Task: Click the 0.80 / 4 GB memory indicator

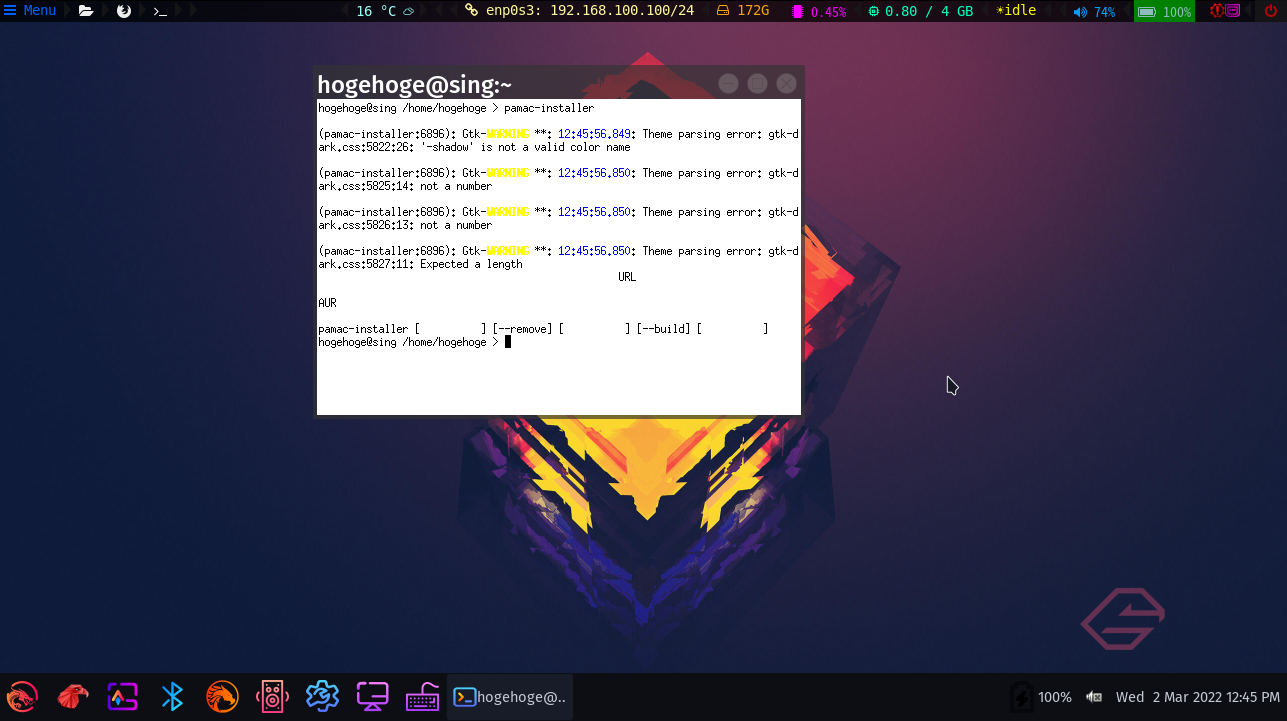Action: point(920,11)
